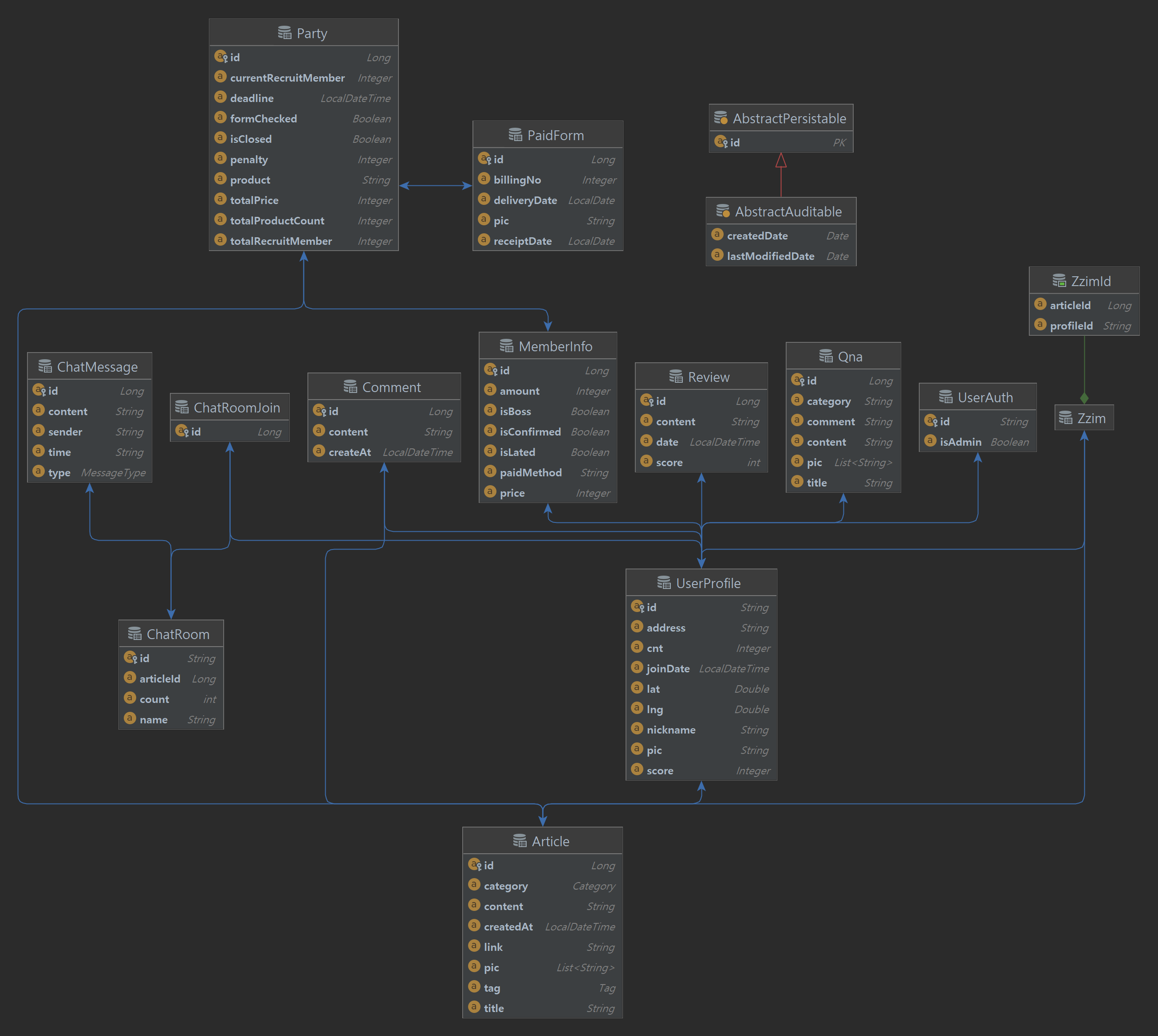Click the ChatRoomJoin entity header

tap(236, 408)
